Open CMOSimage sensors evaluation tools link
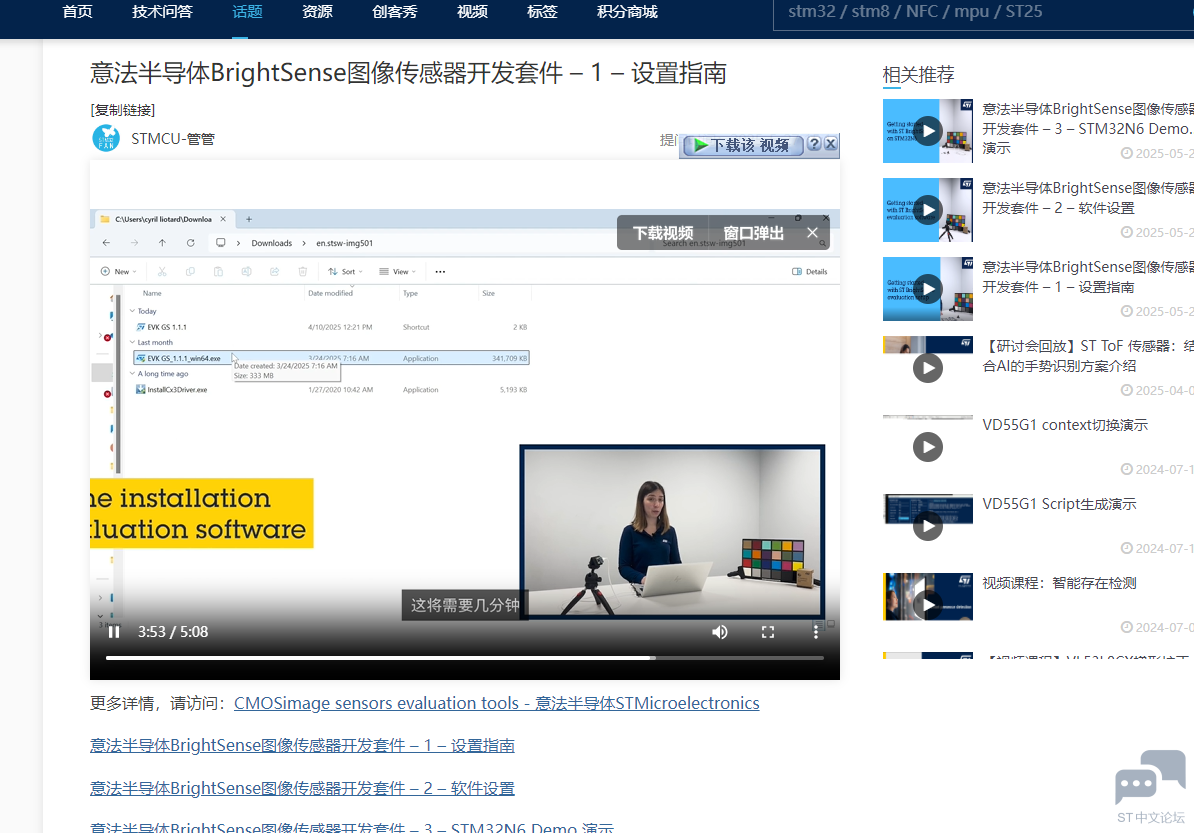 pyautogui.click(x=496, y=703)
